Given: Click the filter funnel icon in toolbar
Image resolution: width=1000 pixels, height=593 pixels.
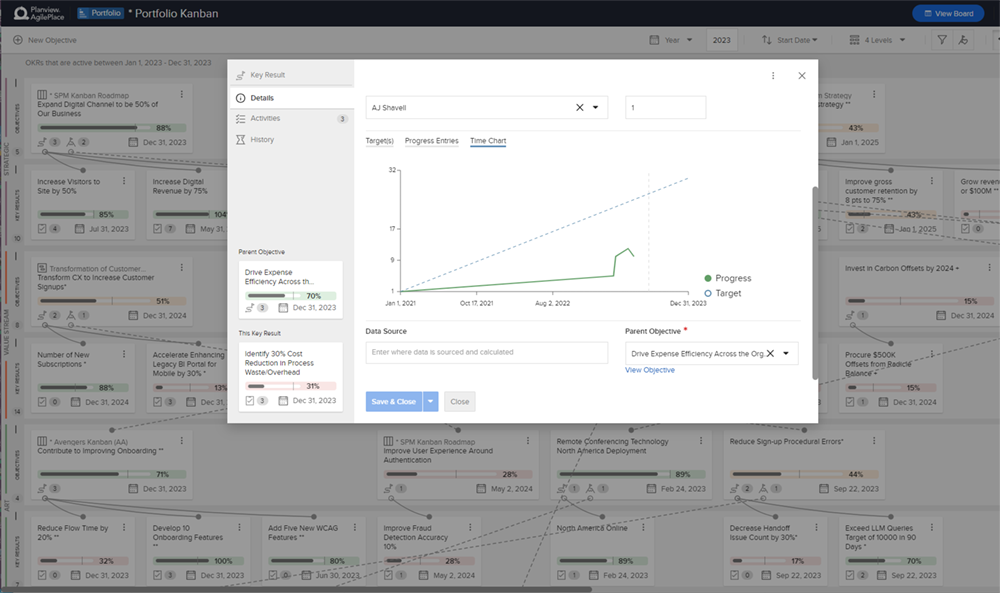Looking at the screenshot, I should click(942, 40).
